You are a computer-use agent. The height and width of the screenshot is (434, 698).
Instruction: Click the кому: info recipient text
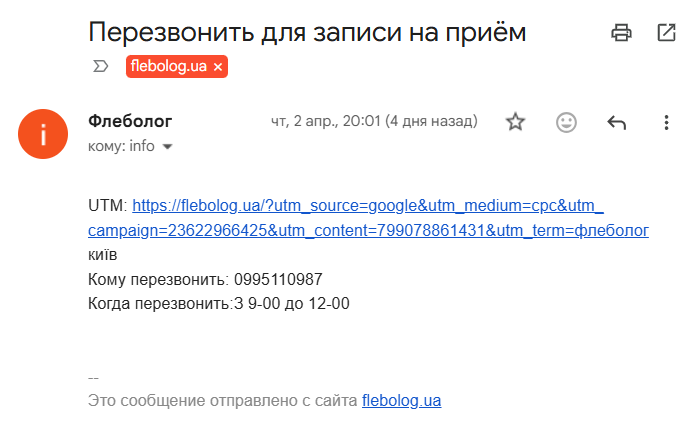(x=121, y=146)
